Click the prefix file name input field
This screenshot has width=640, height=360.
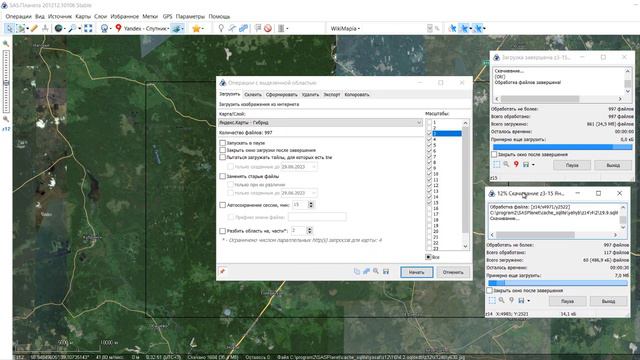pyautogui.click(x=317, y=217)
